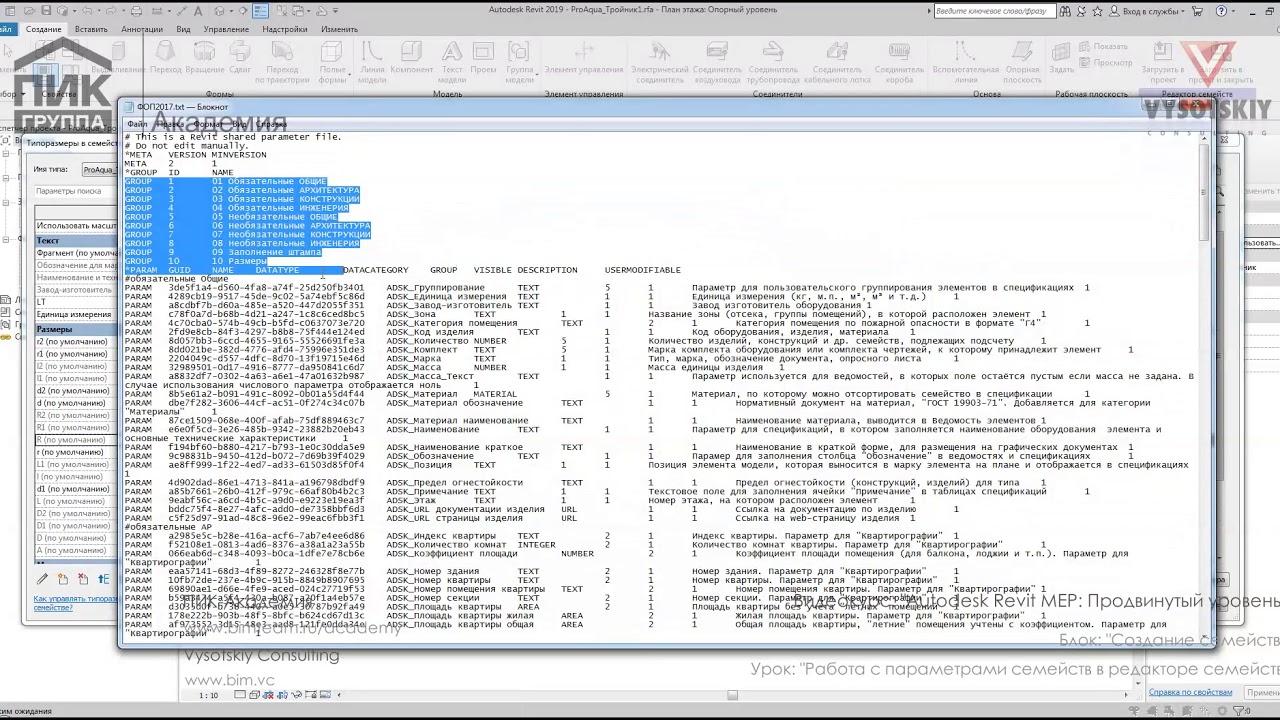Screen dimensions: 1280x720
Task: Focus the keyword search field
Action: pos(993,11)
